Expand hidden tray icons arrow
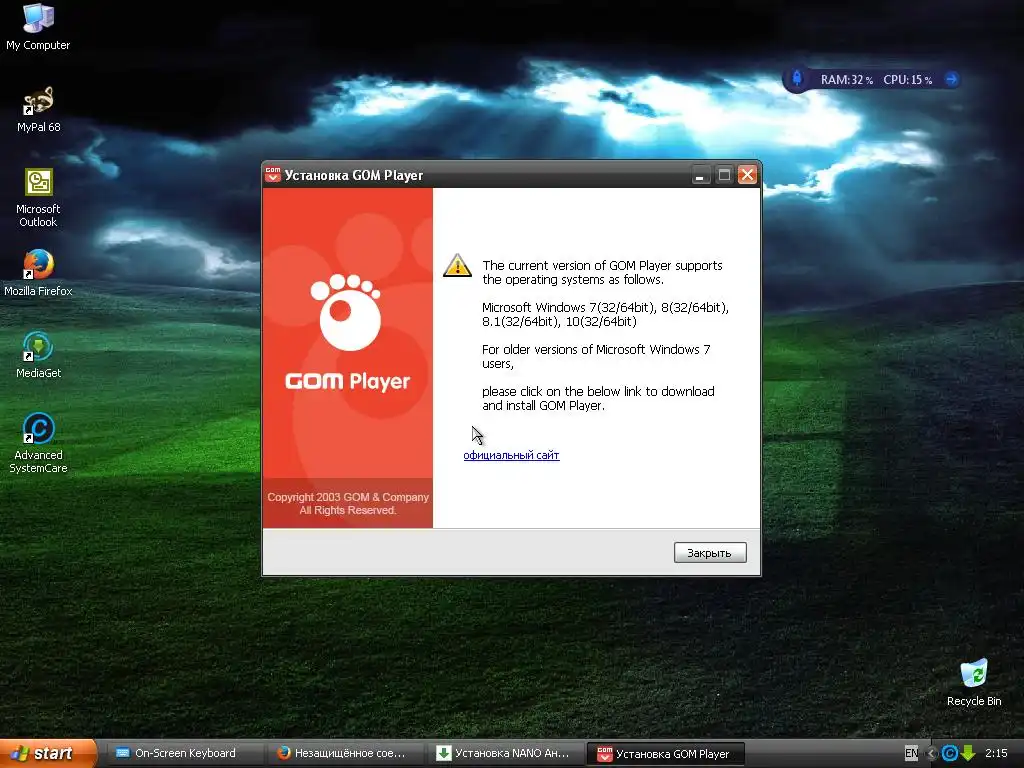1024x768 pixels. pos(932,754)
